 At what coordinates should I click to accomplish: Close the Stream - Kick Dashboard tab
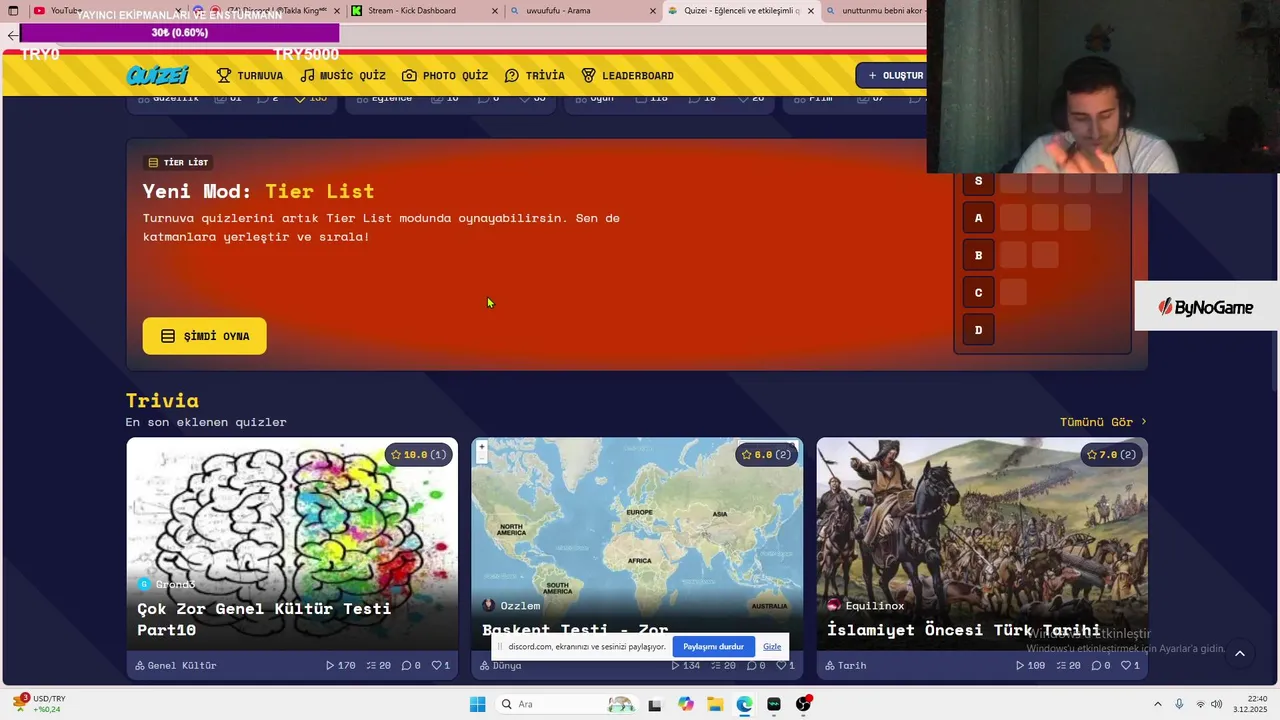(495, 11)
